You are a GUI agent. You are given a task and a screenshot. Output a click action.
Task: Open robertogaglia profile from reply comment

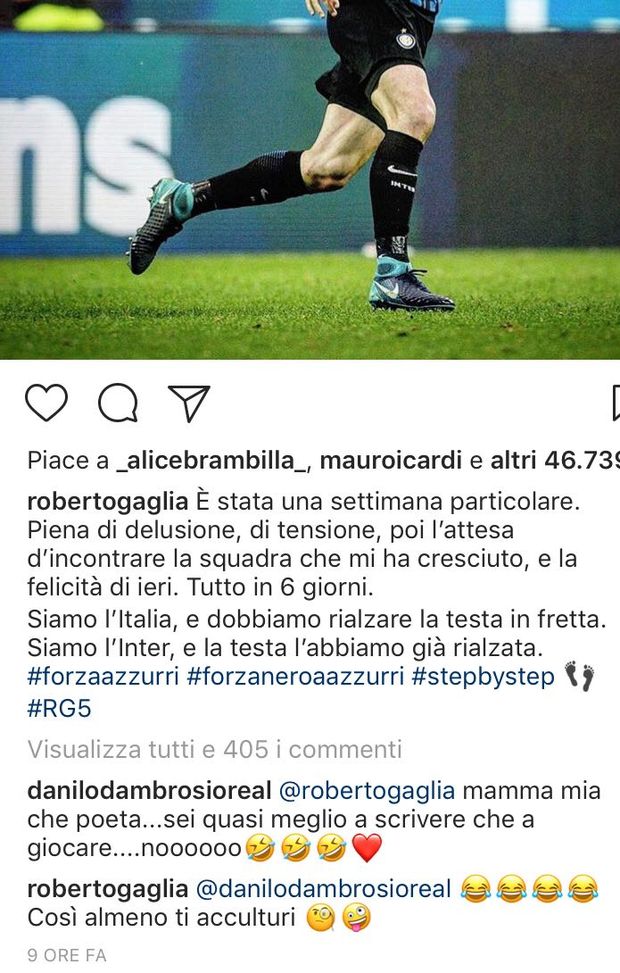tap(107, 889)
